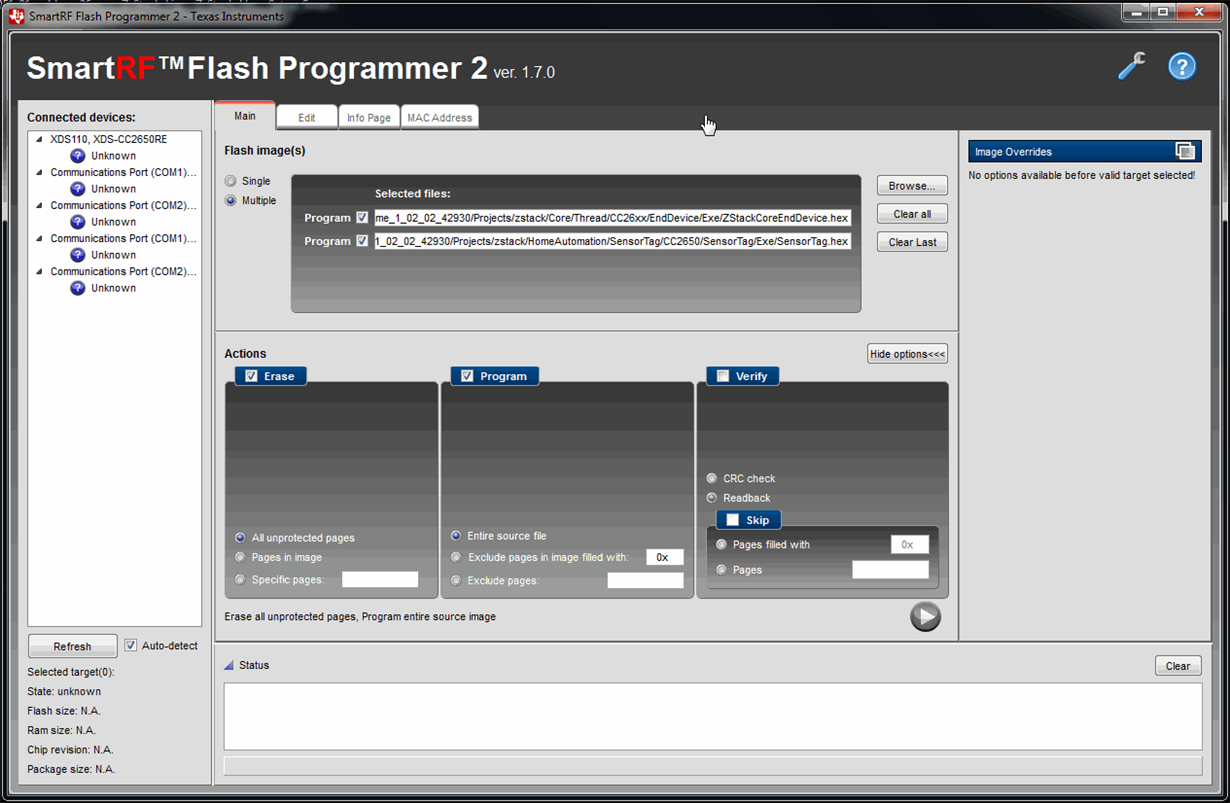Enable the Skip checkbox

733,520
